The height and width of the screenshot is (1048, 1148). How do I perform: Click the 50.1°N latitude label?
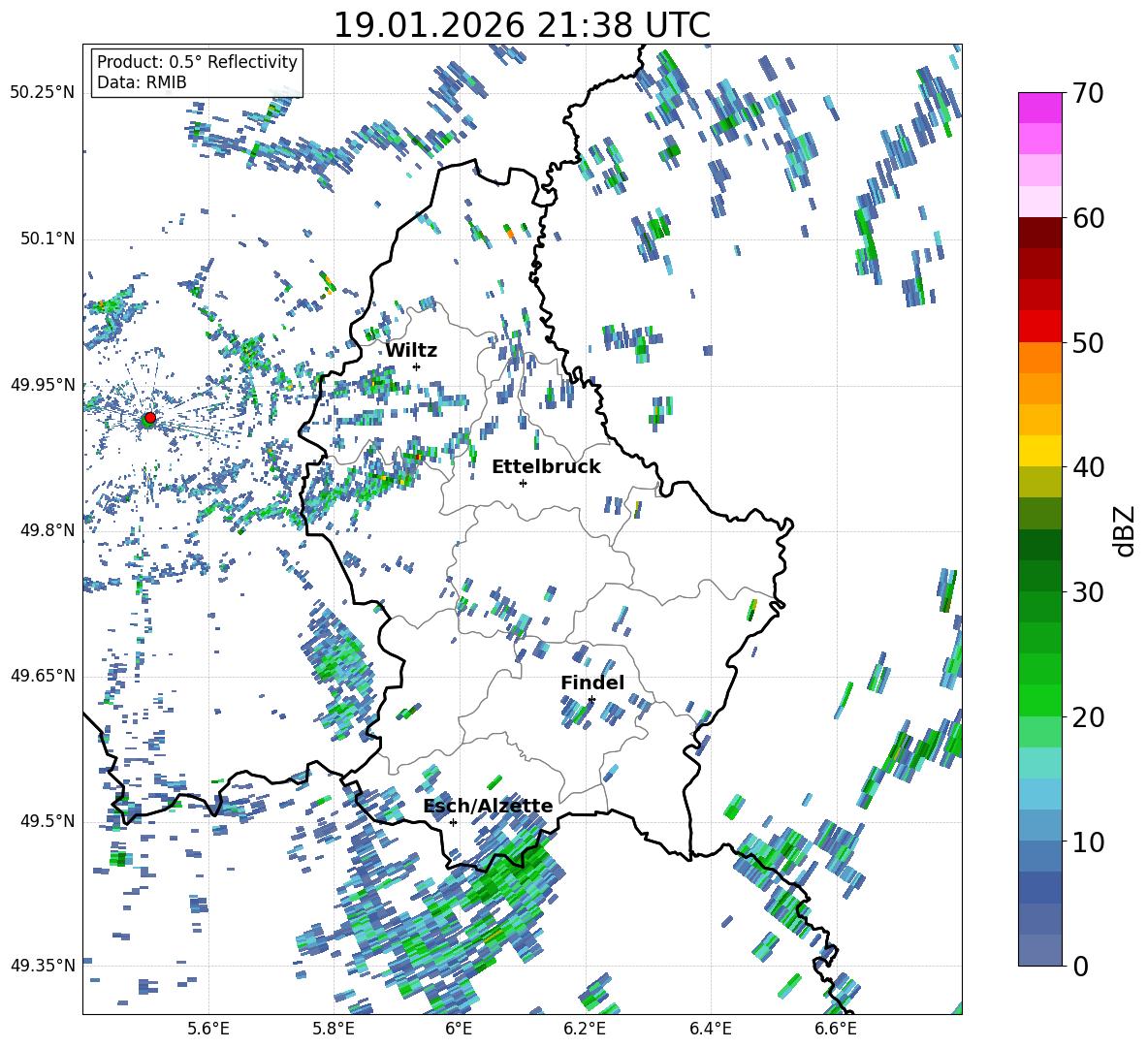pyautogui.click(x=47, y=238)
